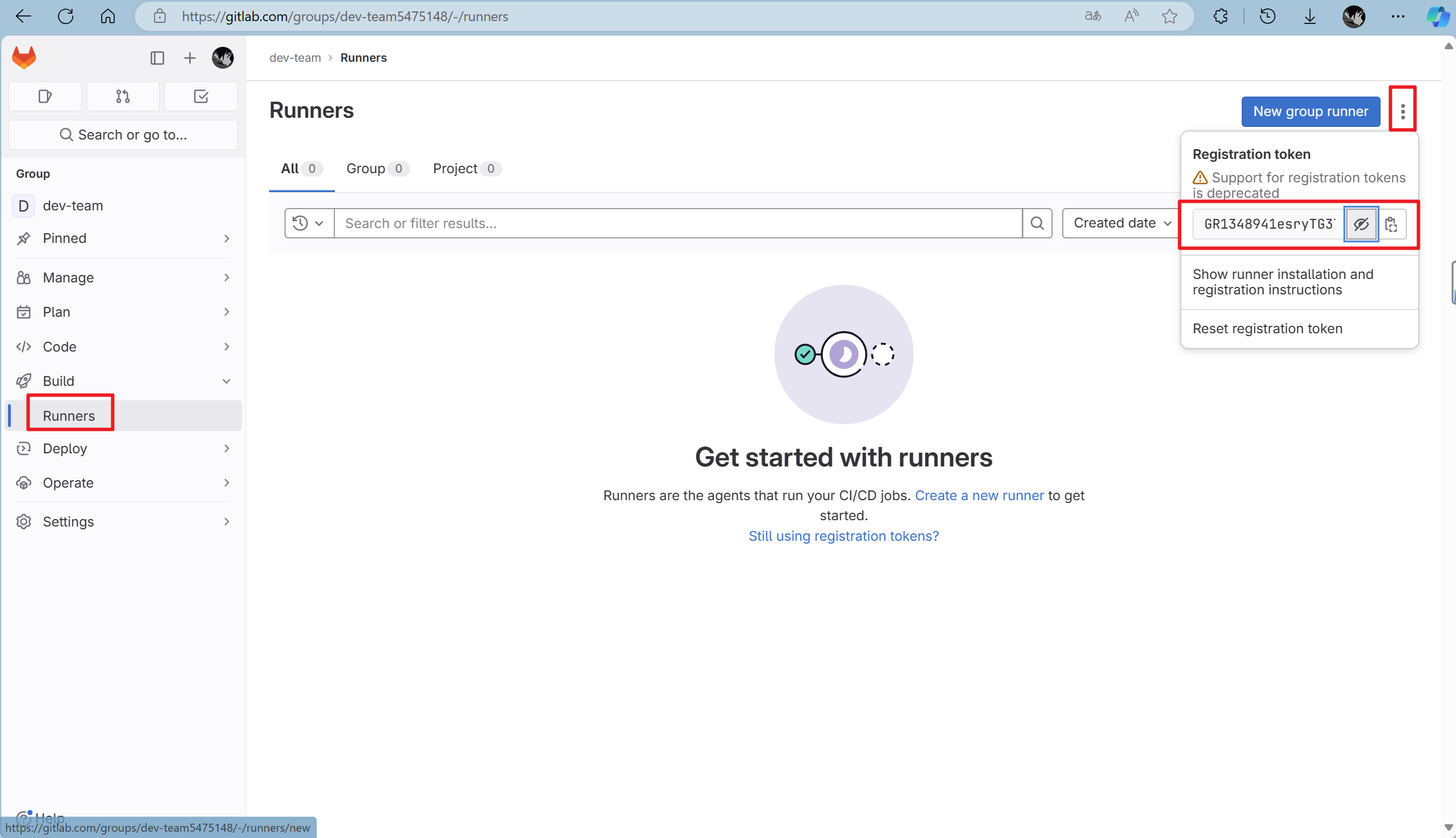Open the vertical ellipsis options menu

click(x=1402, y=110)
